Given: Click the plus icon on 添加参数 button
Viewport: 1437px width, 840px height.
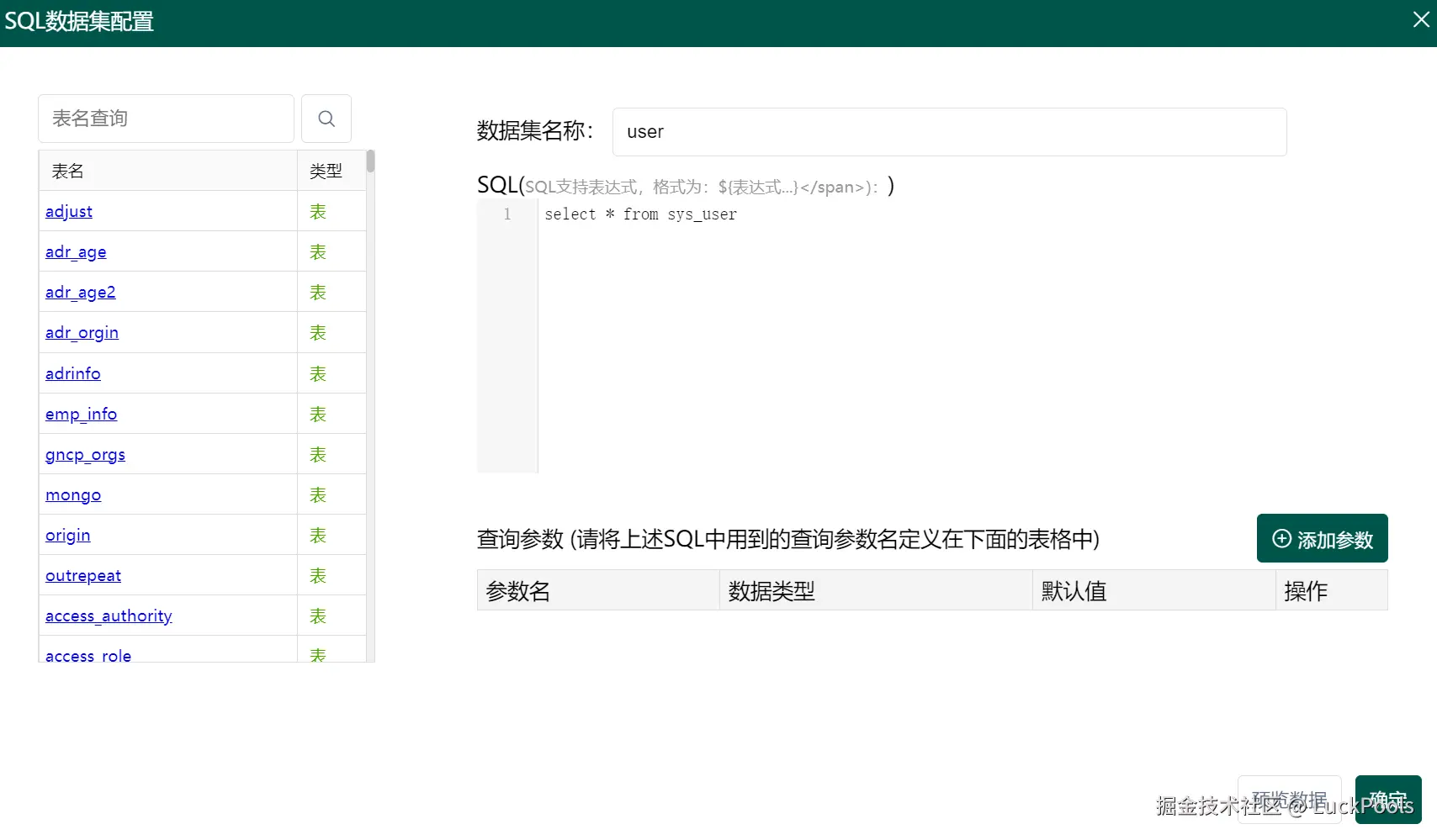Looking at the screenshot, I should click(x=1281, y=538).
